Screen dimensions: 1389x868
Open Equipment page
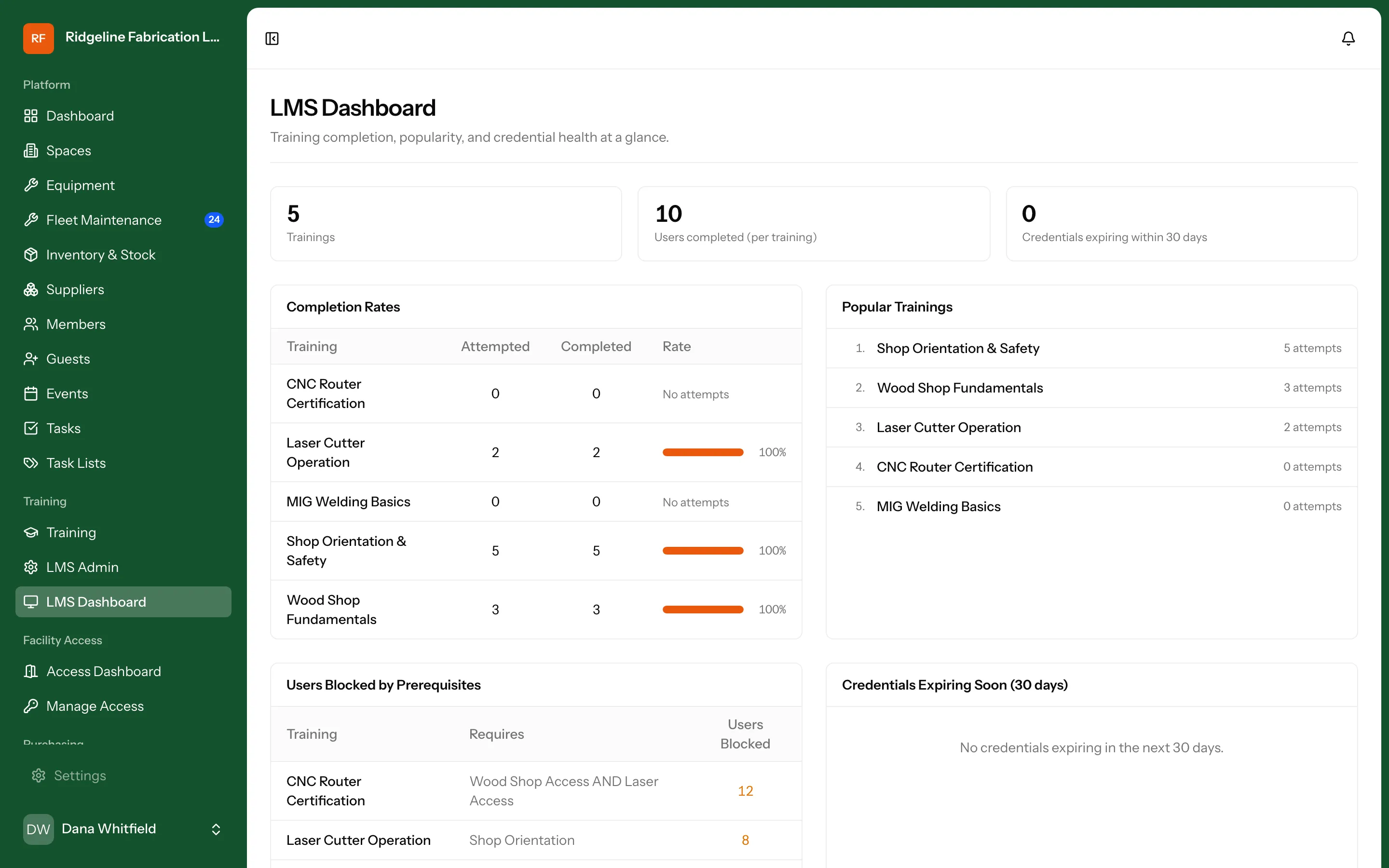coord(123,186)
